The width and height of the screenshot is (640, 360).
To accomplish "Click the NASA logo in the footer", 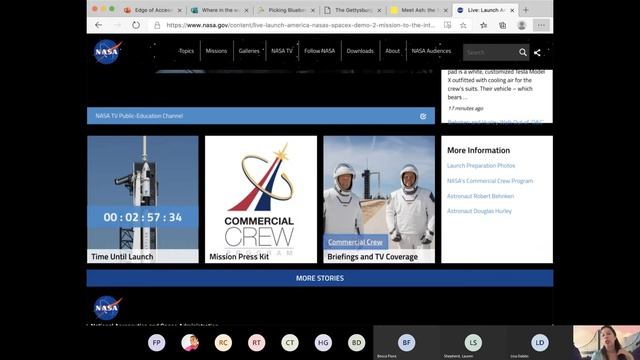I will click(107, 308).
